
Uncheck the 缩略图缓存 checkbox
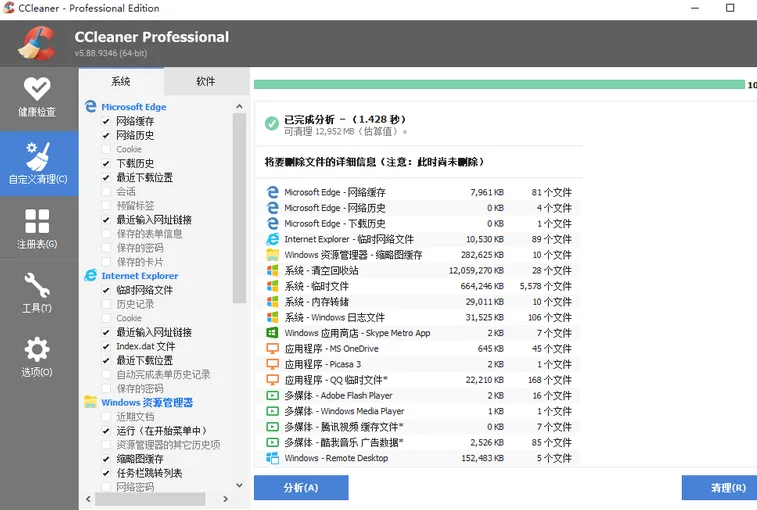[x=106, y=459]
